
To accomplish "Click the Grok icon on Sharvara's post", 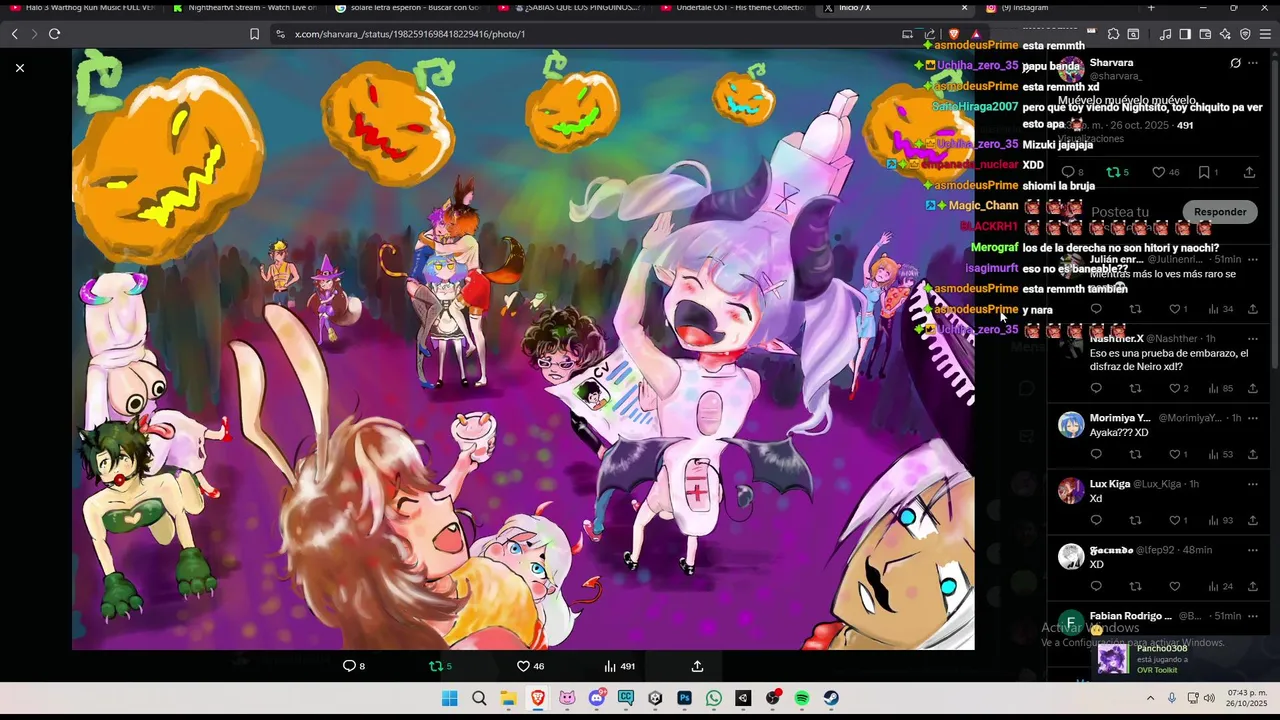I will pos(1235,63).
